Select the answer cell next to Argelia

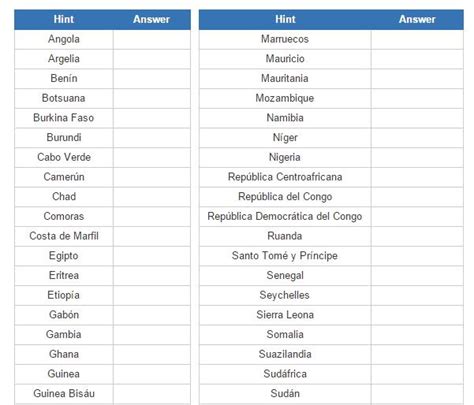(x=152, y=59)
